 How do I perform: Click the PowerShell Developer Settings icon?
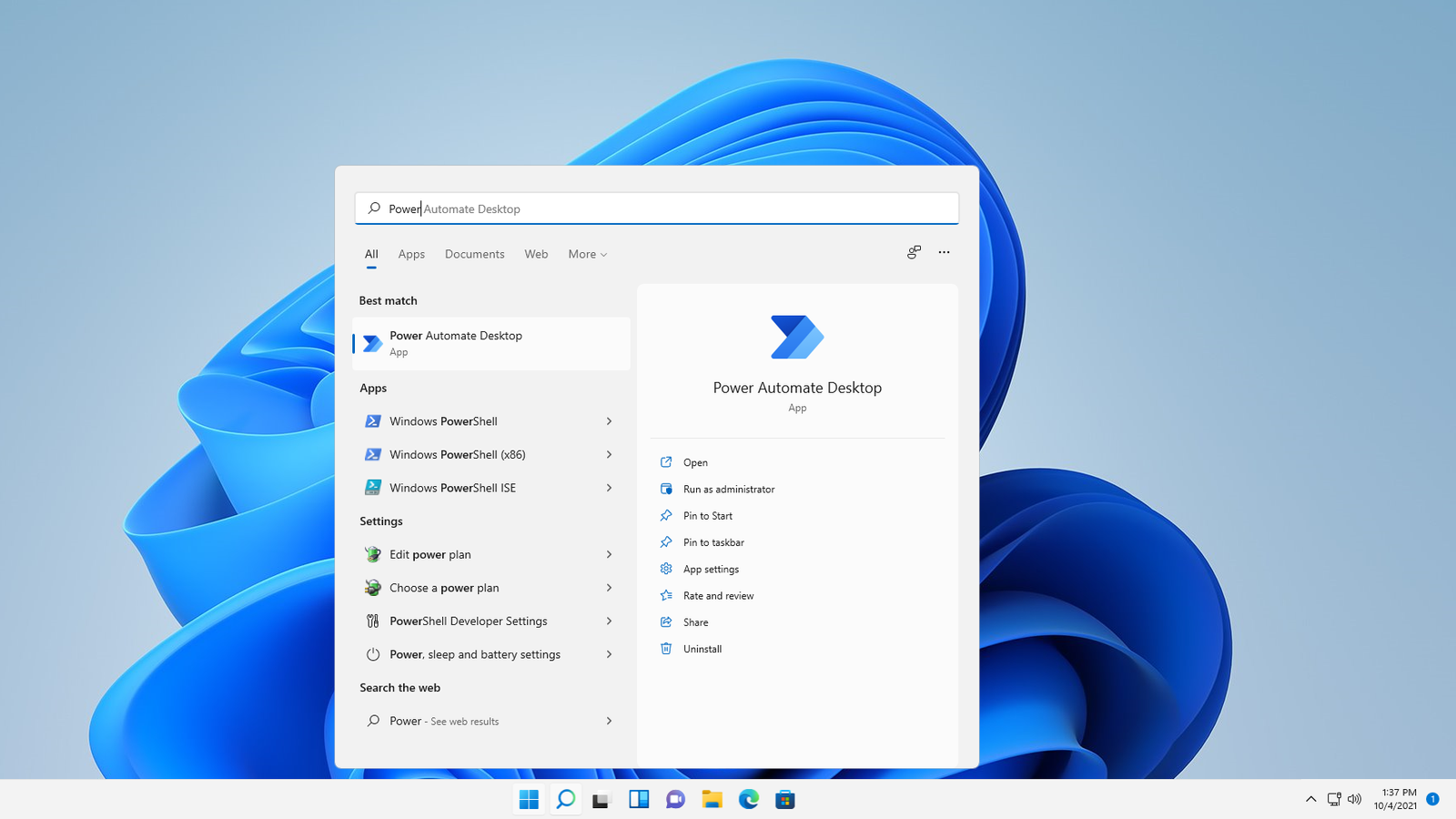click(x=372, y=622)
